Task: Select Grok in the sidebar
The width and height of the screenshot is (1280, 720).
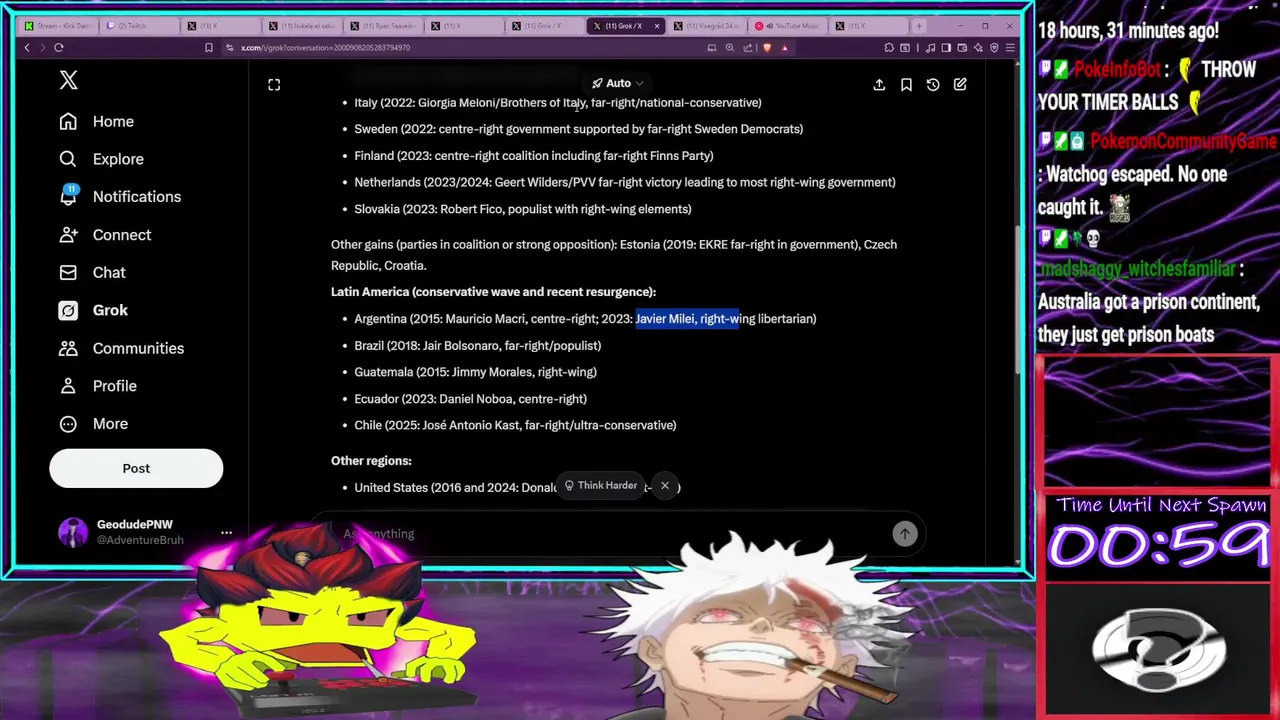Action: [x=93, y=310]
